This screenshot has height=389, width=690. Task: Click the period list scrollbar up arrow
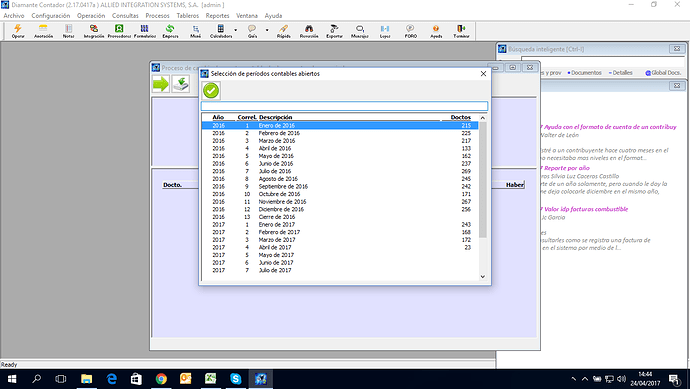pos(483,117)
